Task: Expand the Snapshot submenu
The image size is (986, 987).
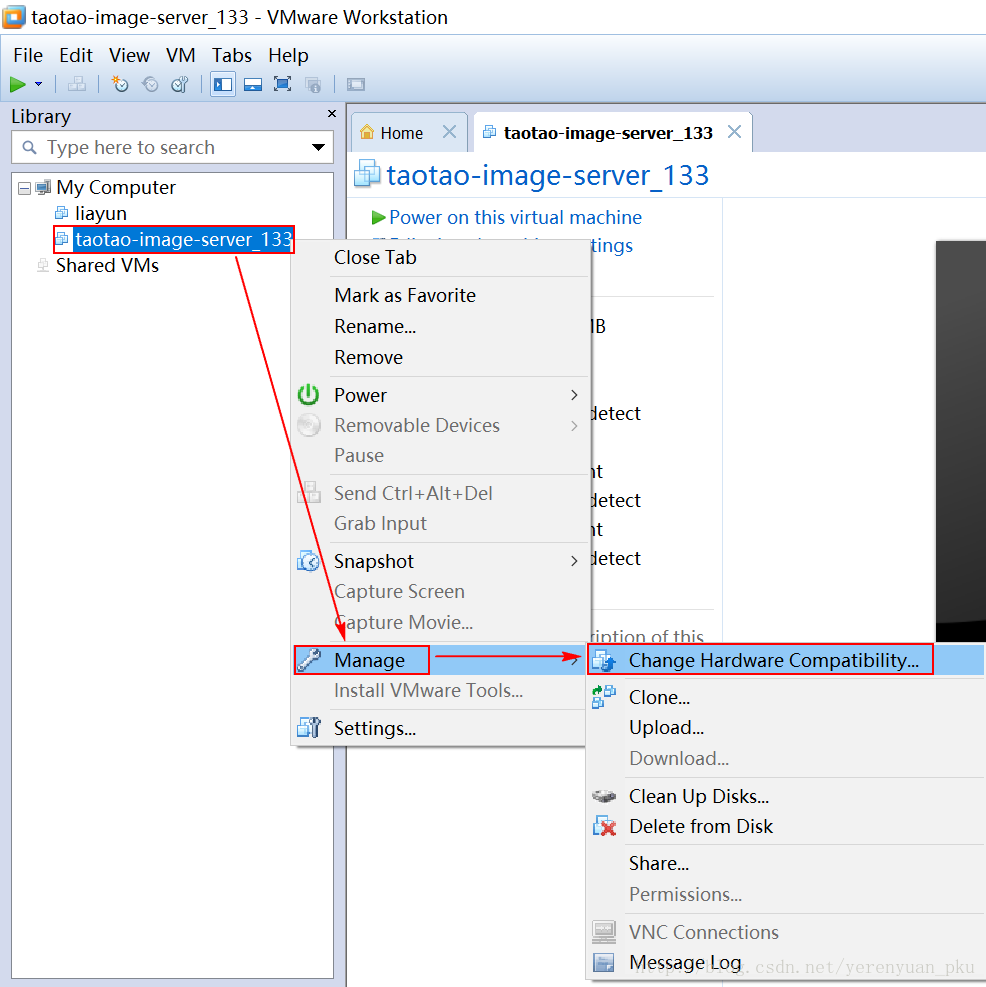Action: pyautogui.click(x=441, y=561)
